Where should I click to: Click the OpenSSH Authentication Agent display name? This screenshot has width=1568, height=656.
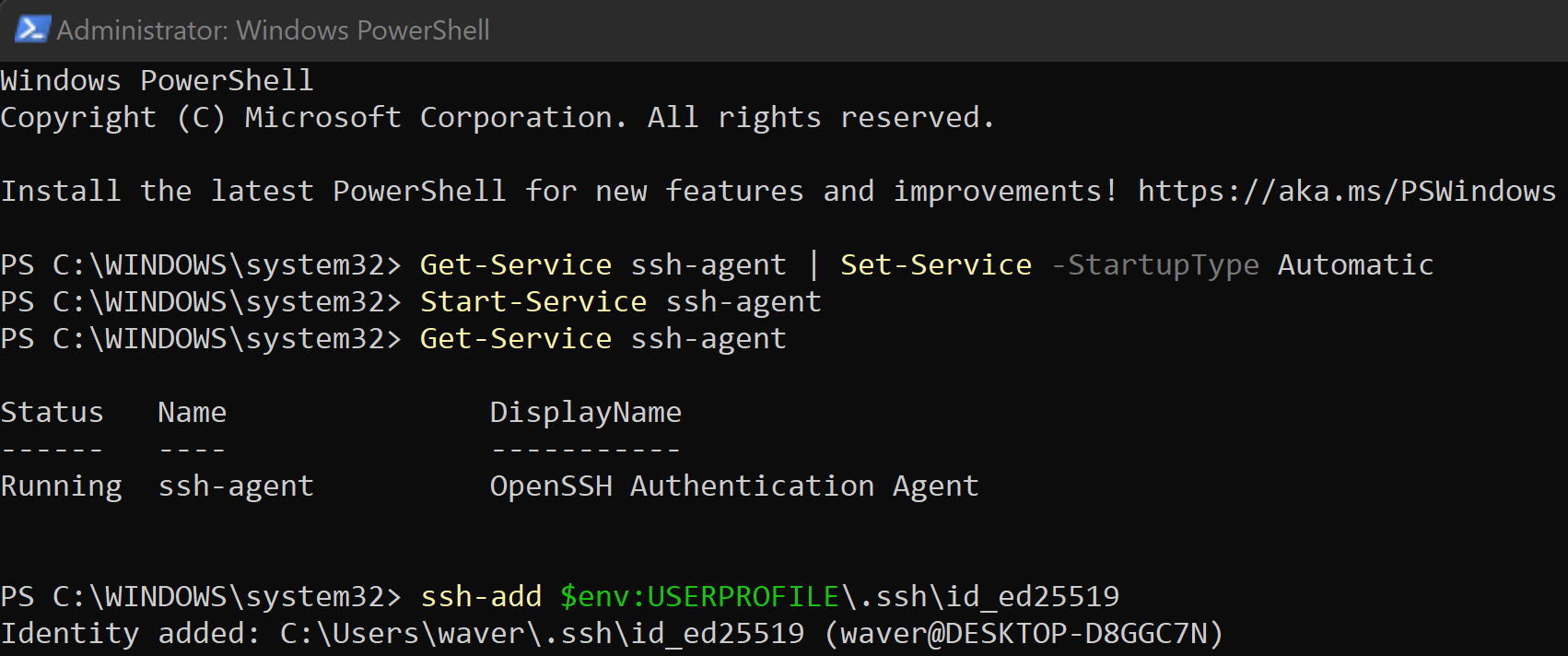(x=733, y=486)
